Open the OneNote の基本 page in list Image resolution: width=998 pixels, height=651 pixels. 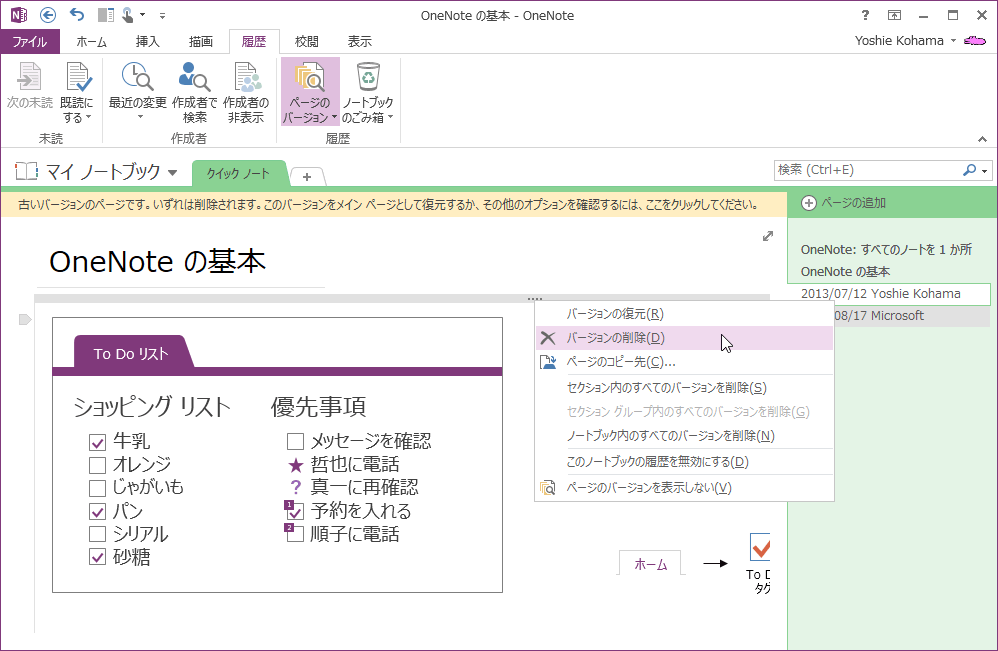coord(845,272)
